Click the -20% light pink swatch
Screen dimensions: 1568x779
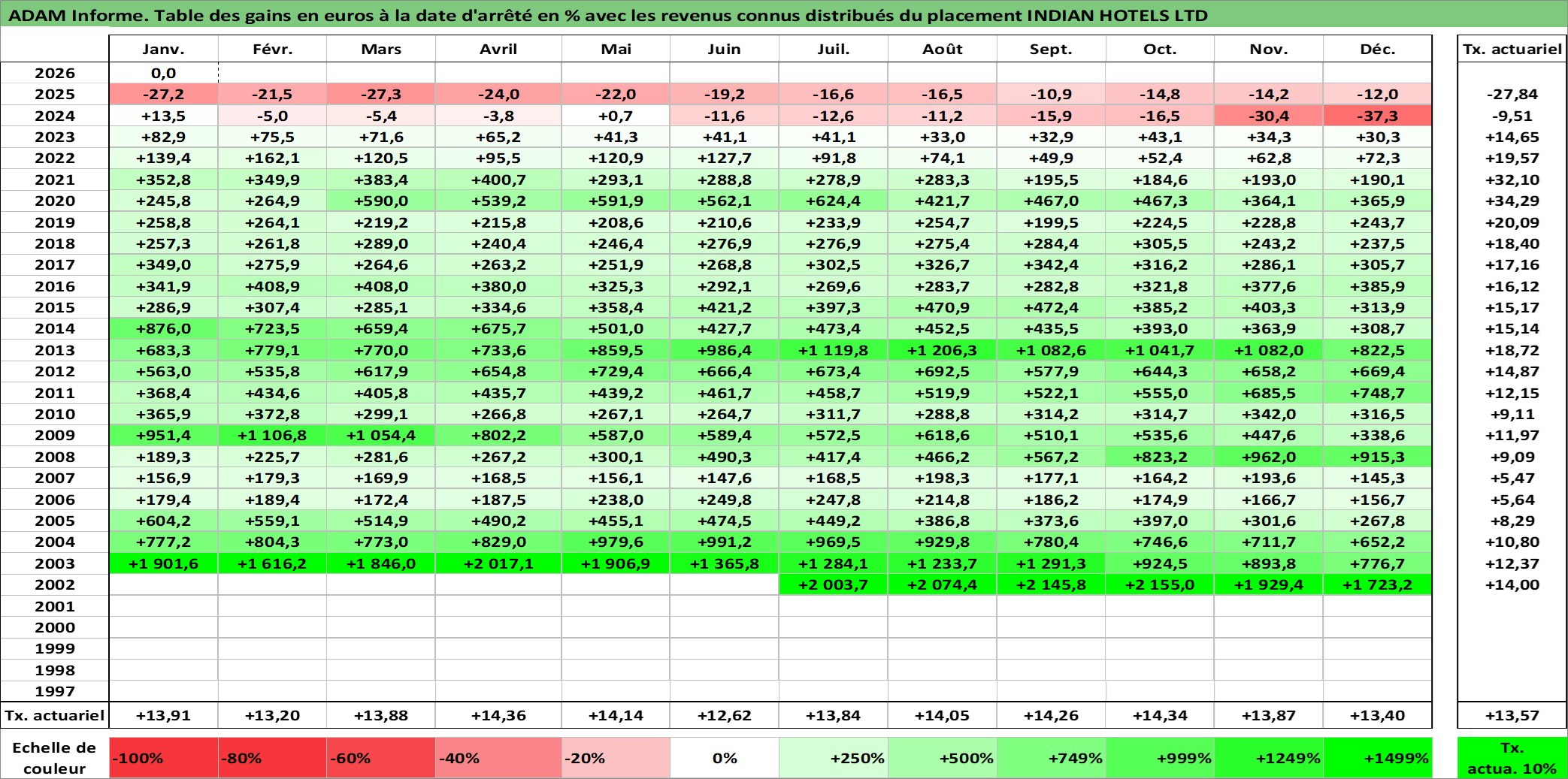tap(616, 758)
